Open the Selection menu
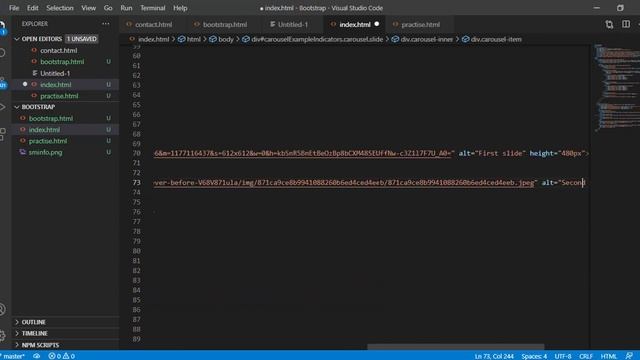The image size is (640, 360). pos(60,8)
